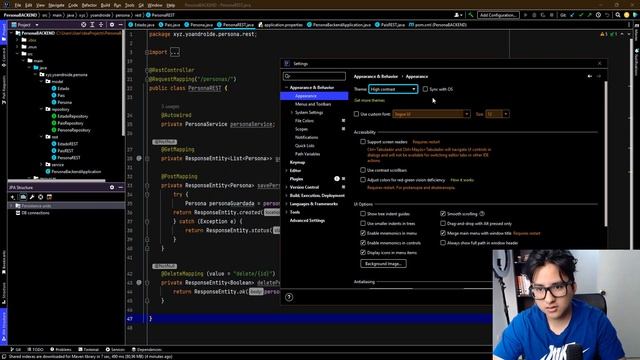Open the font Size dropdown
The width and height of the screenshot is (640, 360).
click(x=497, y=114)
